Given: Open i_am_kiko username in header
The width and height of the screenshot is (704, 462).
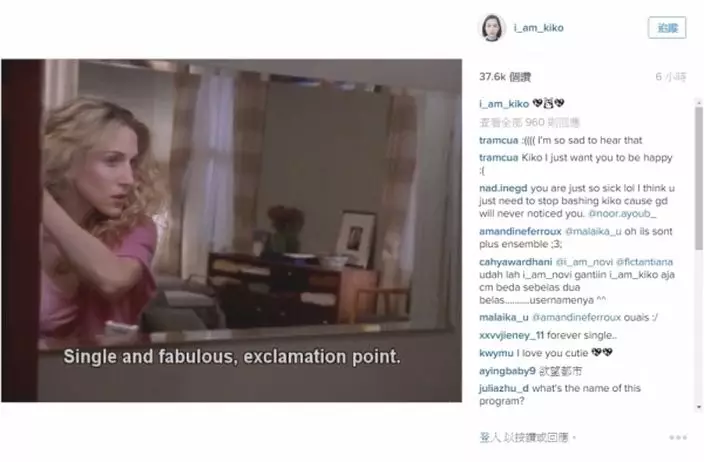Looking at the screenshot, I should coord(538,28).
